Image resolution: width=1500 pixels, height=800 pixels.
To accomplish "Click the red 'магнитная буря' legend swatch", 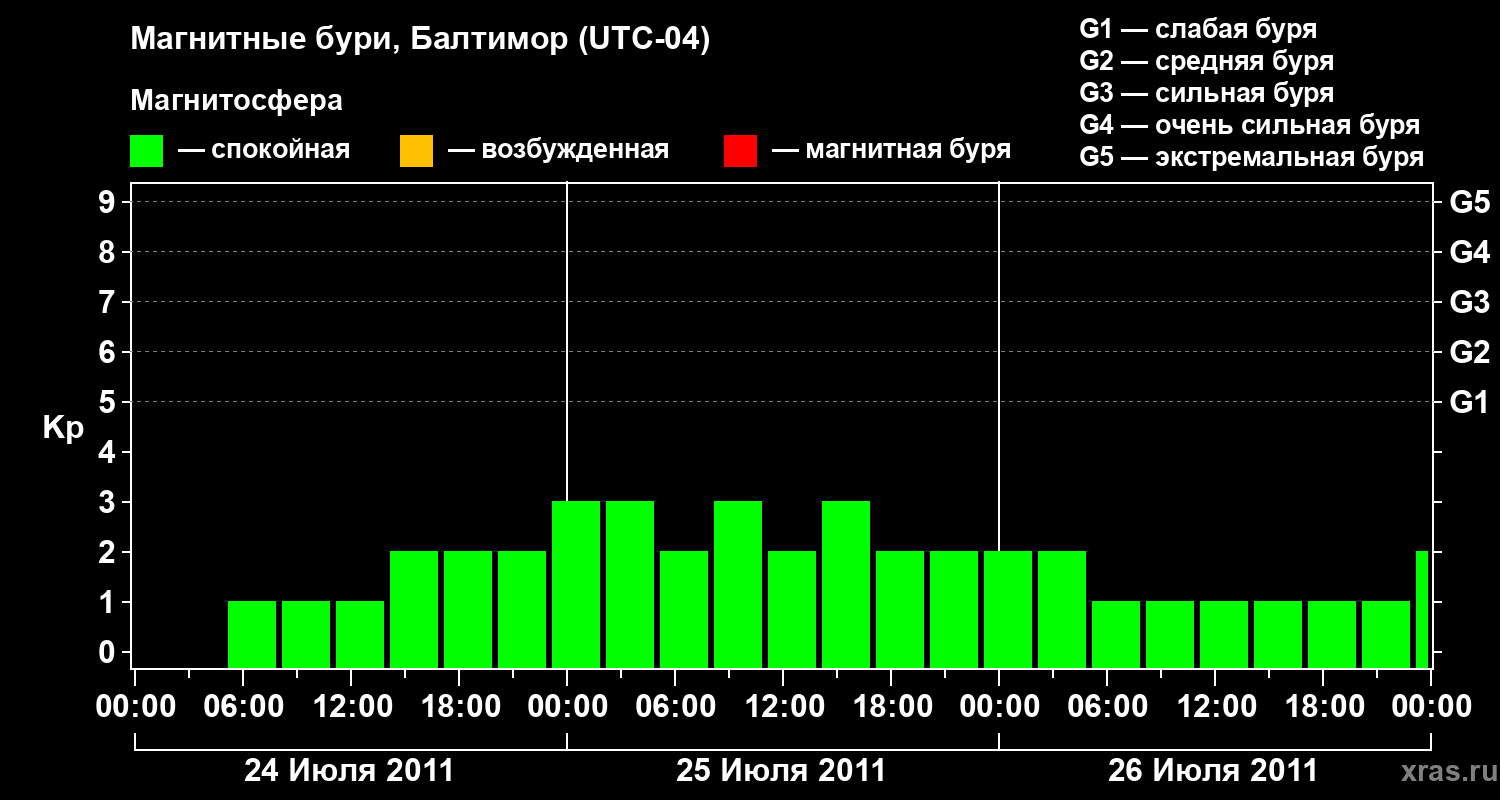I will (x=740, y=151).
